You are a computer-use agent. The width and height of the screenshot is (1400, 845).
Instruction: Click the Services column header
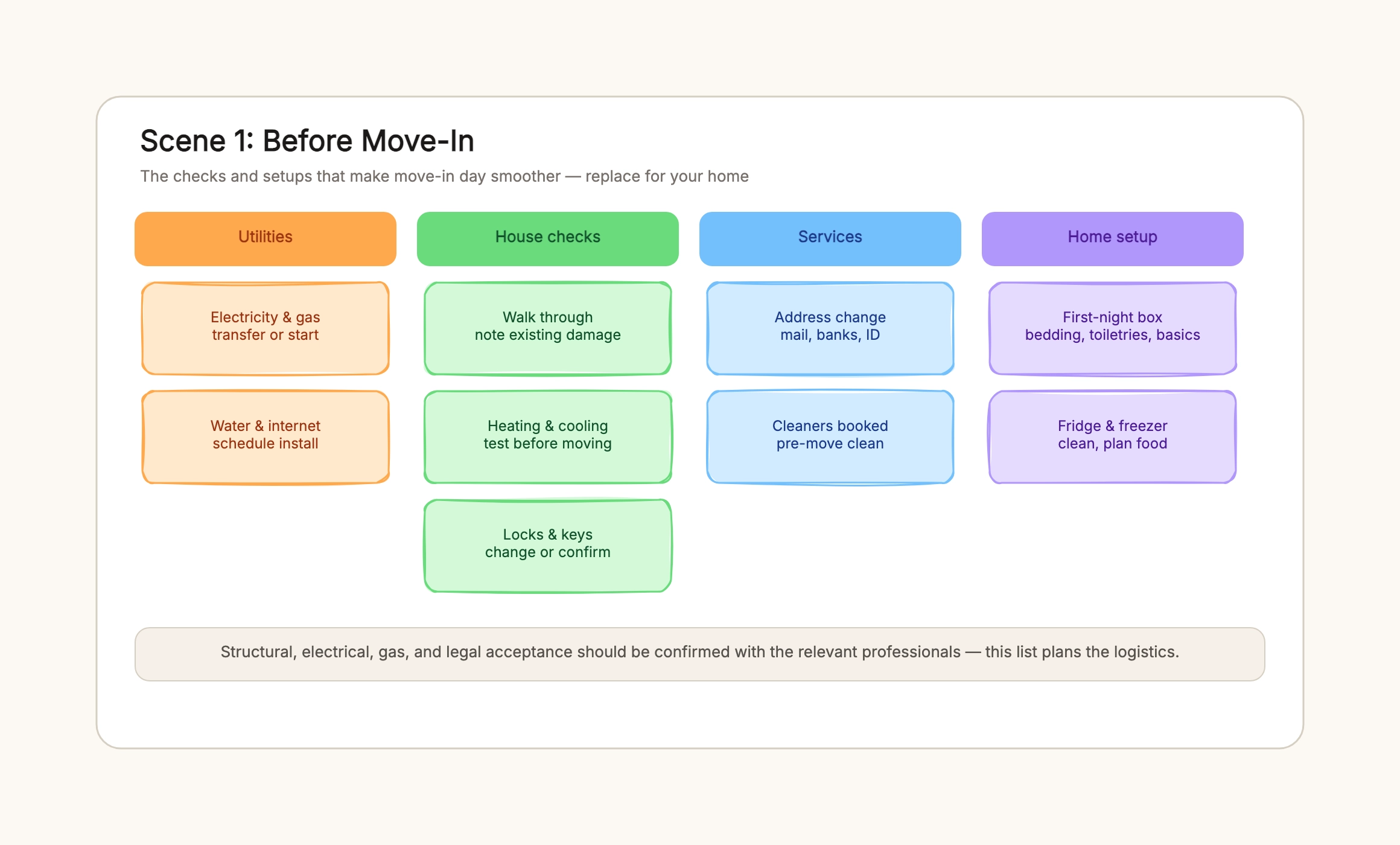click(x=830, y=238)
